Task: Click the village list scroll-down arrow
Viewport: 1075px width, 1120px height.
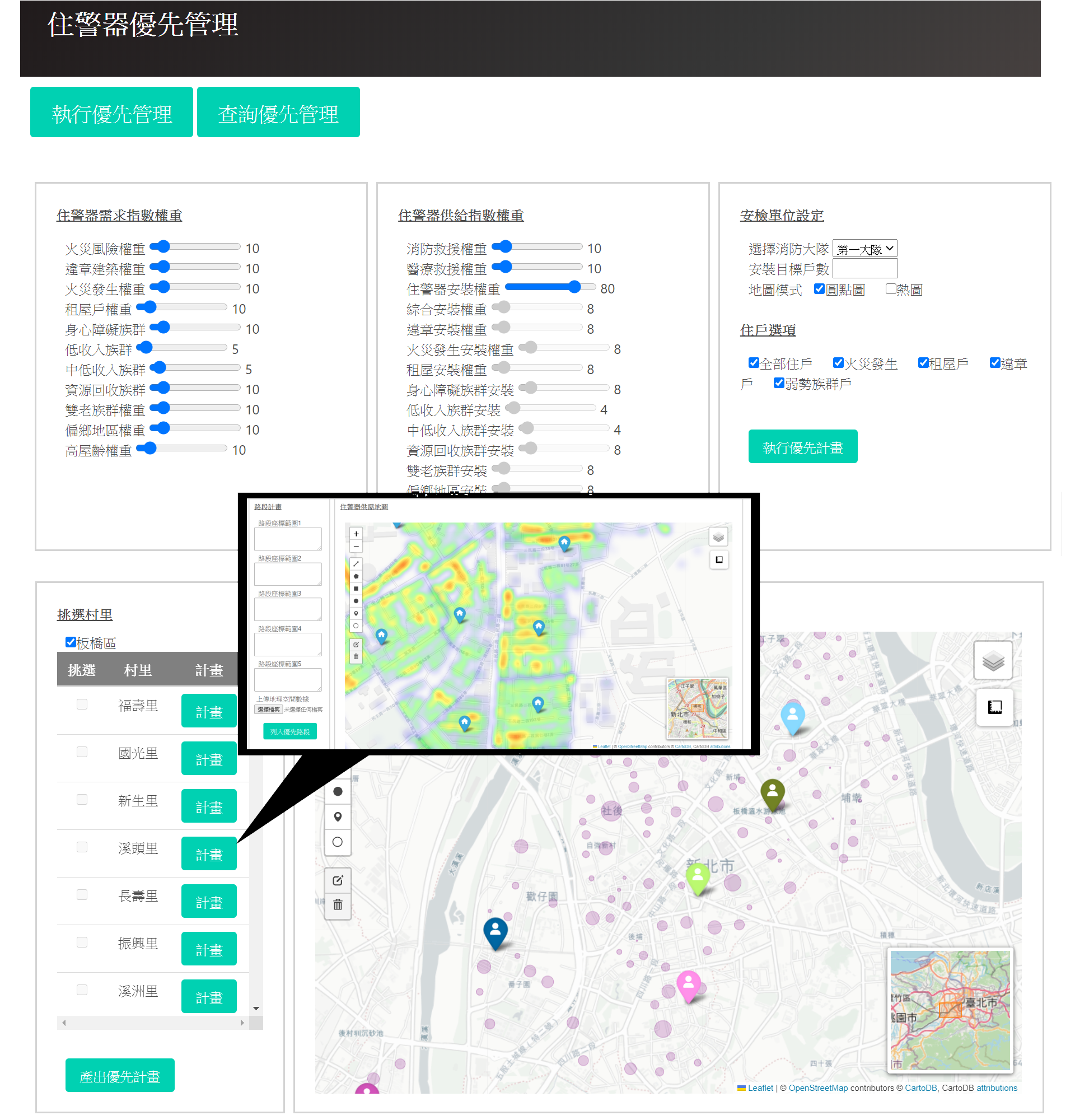Action: coord(256,1009)
